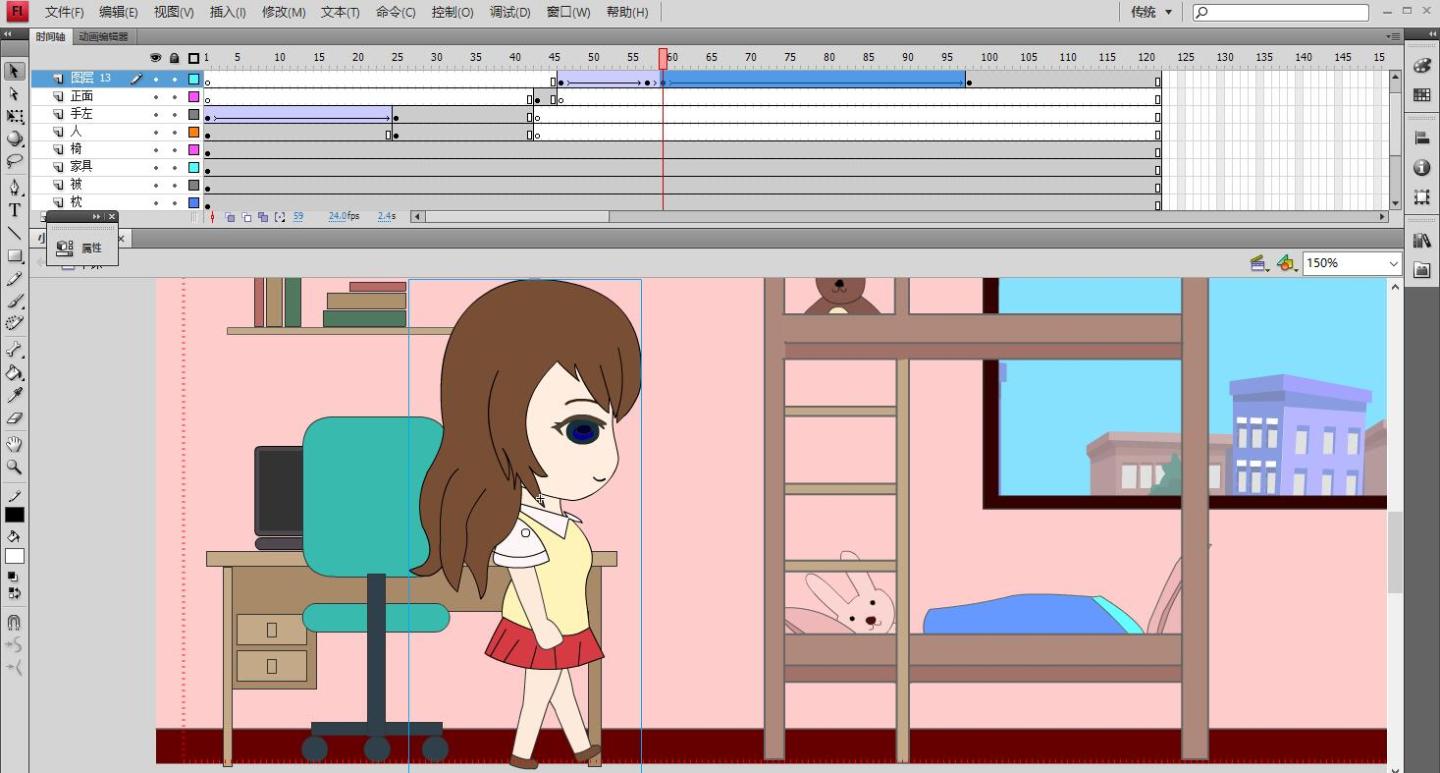Toggle Onion Skin Outlines button
Image resolution: width=1440 pixels, height=773 pixels.
click(246, 217)
